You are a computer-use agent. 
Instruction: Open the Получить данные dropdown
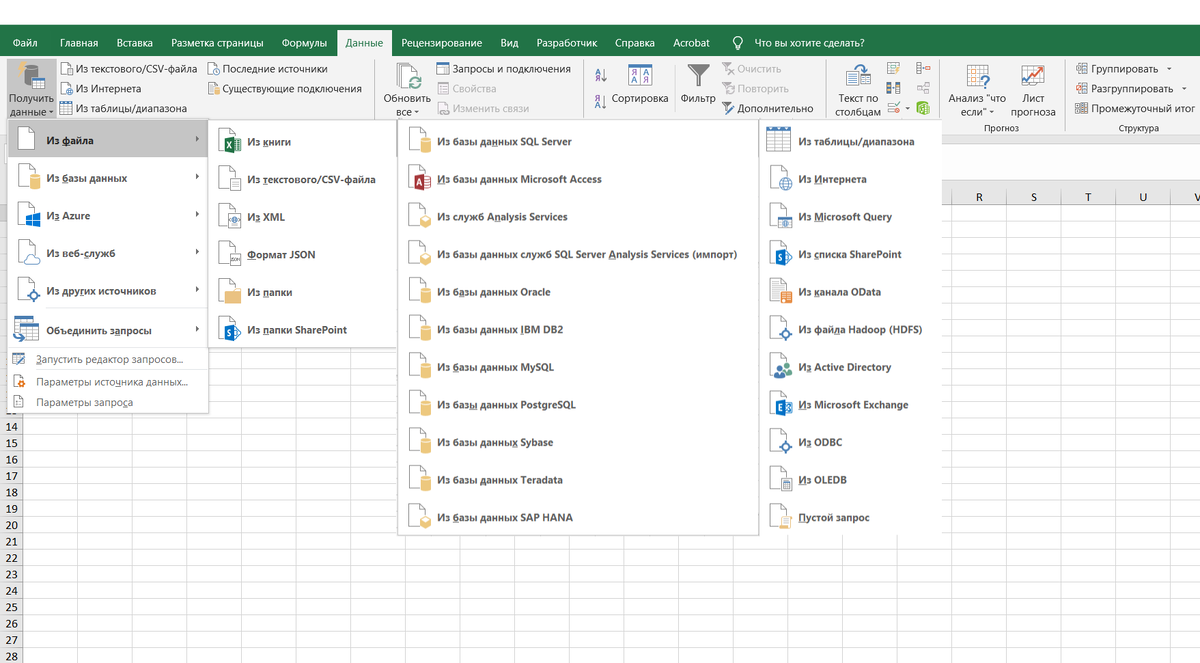[x=31, y=88]
